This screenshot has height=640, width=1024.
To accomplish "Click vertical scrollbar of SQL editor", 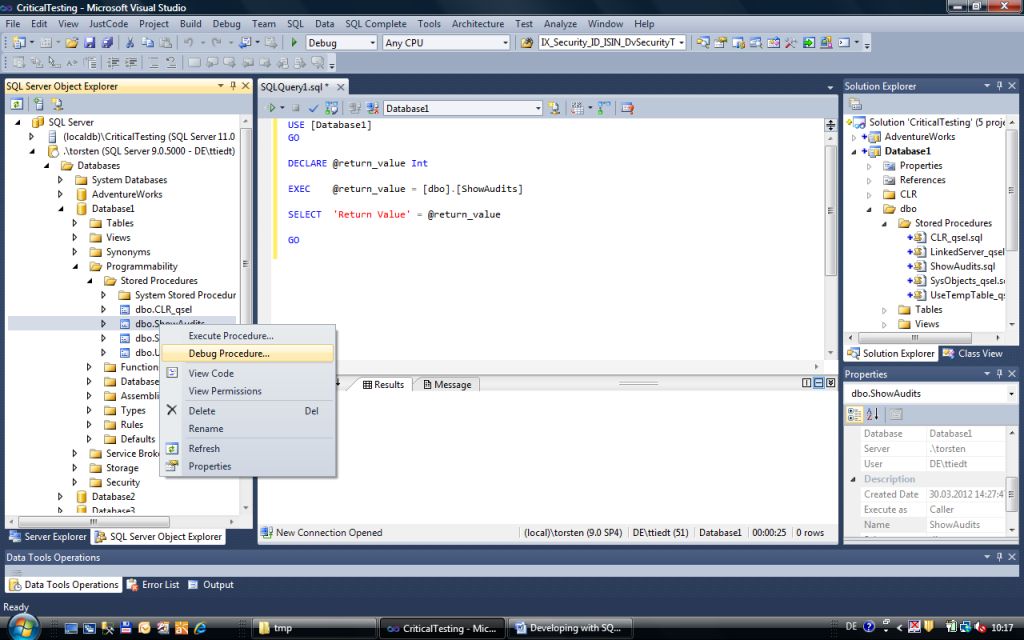I will (x=831, y=209).
